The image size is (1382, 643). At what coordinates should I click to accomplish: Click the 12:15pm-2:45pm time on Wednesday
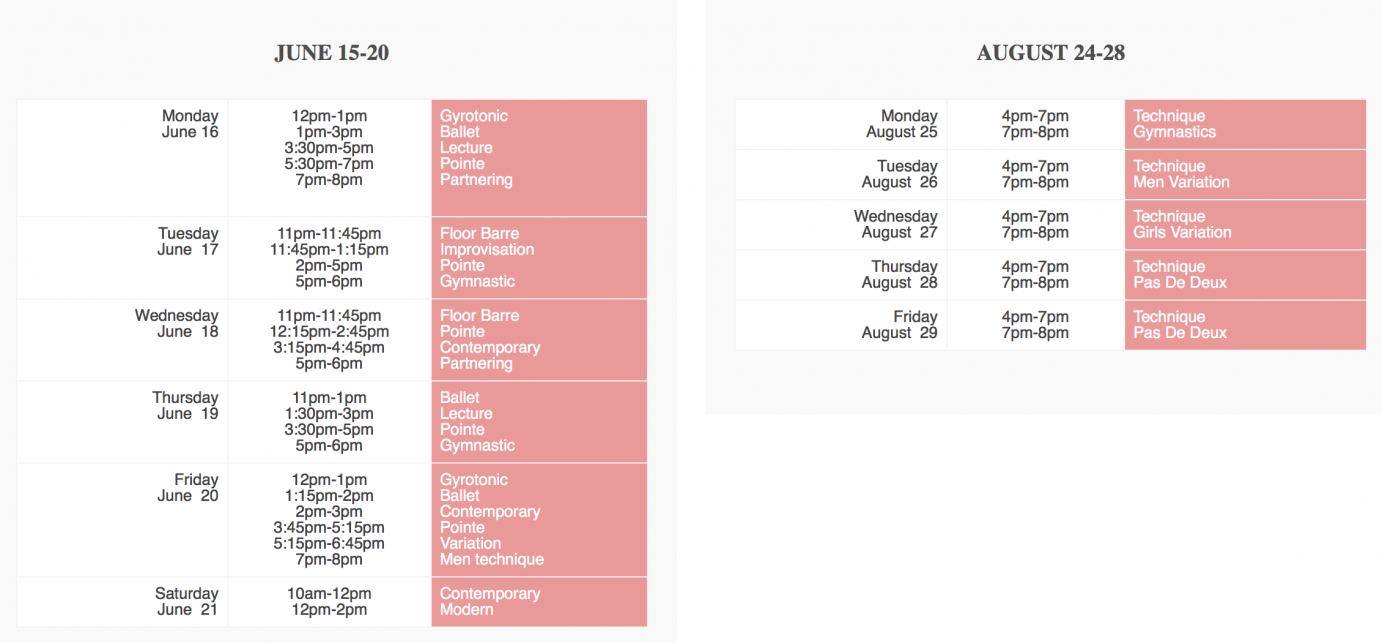click(x=329, y=332)
